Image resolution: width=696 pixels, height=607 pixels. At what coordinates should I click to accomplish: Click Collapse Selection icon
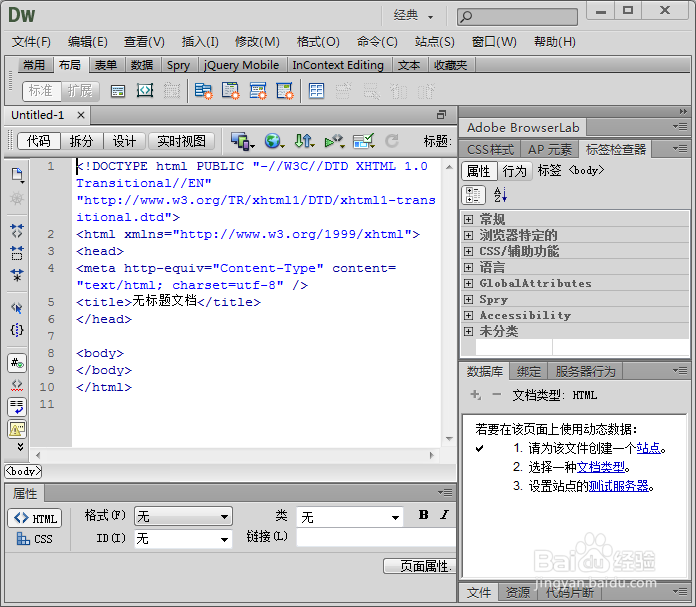(x=17, y=253)
